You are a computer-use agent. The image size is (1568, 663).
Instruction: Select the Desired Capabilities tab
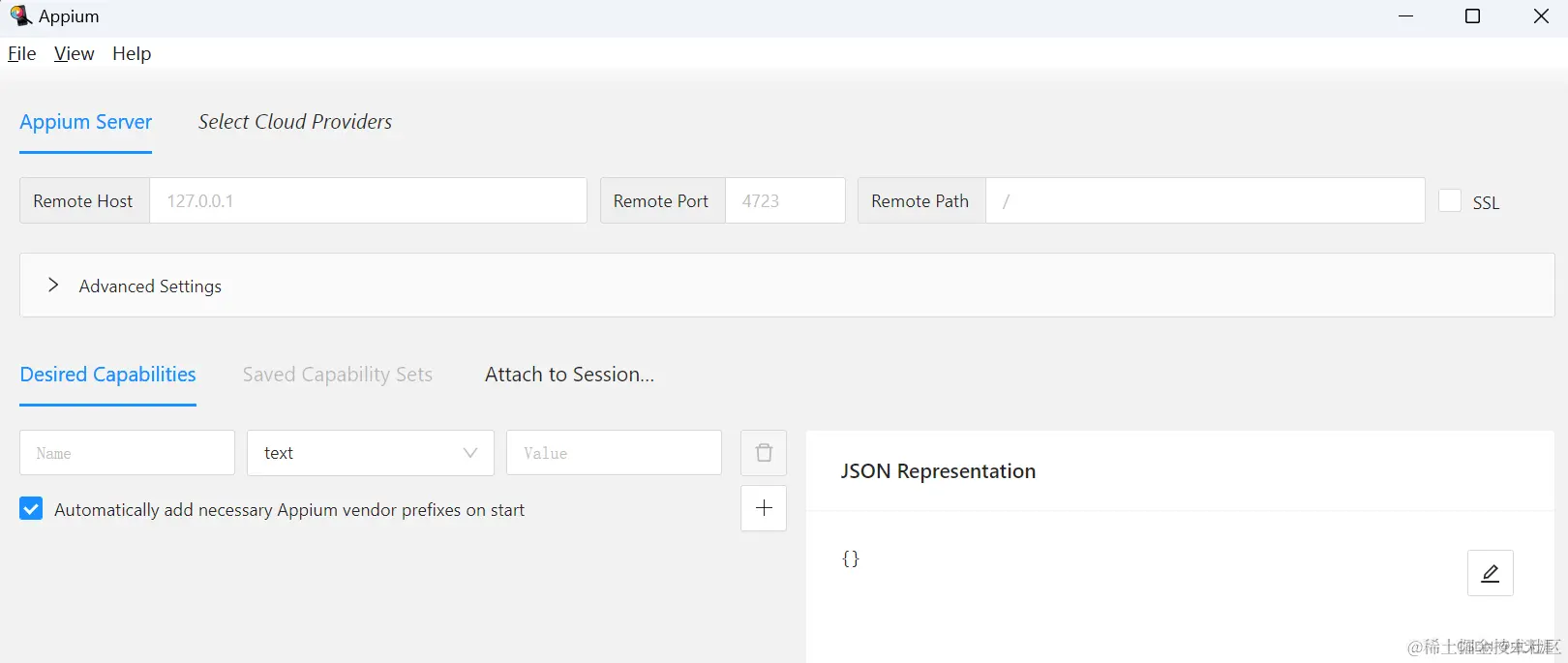tap(108, 375)
